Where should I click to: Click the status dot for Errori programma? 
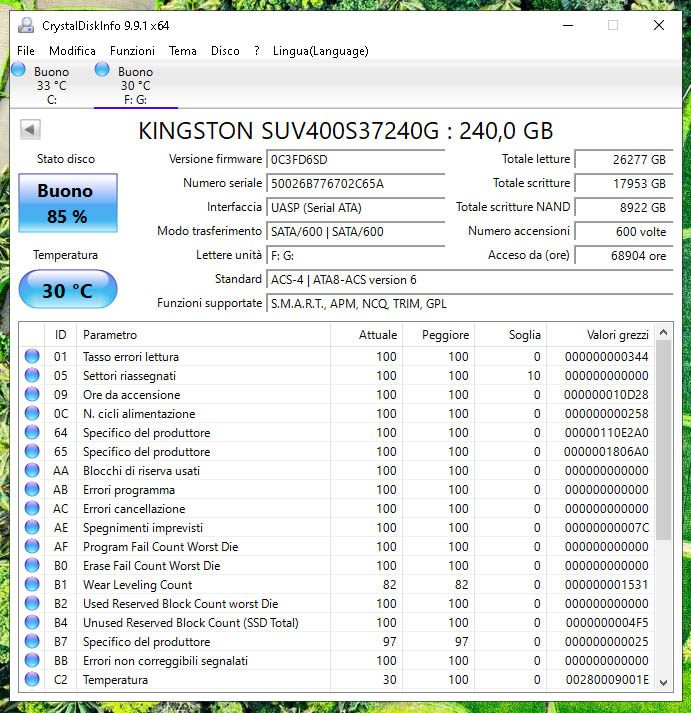[x=32, y=490]
